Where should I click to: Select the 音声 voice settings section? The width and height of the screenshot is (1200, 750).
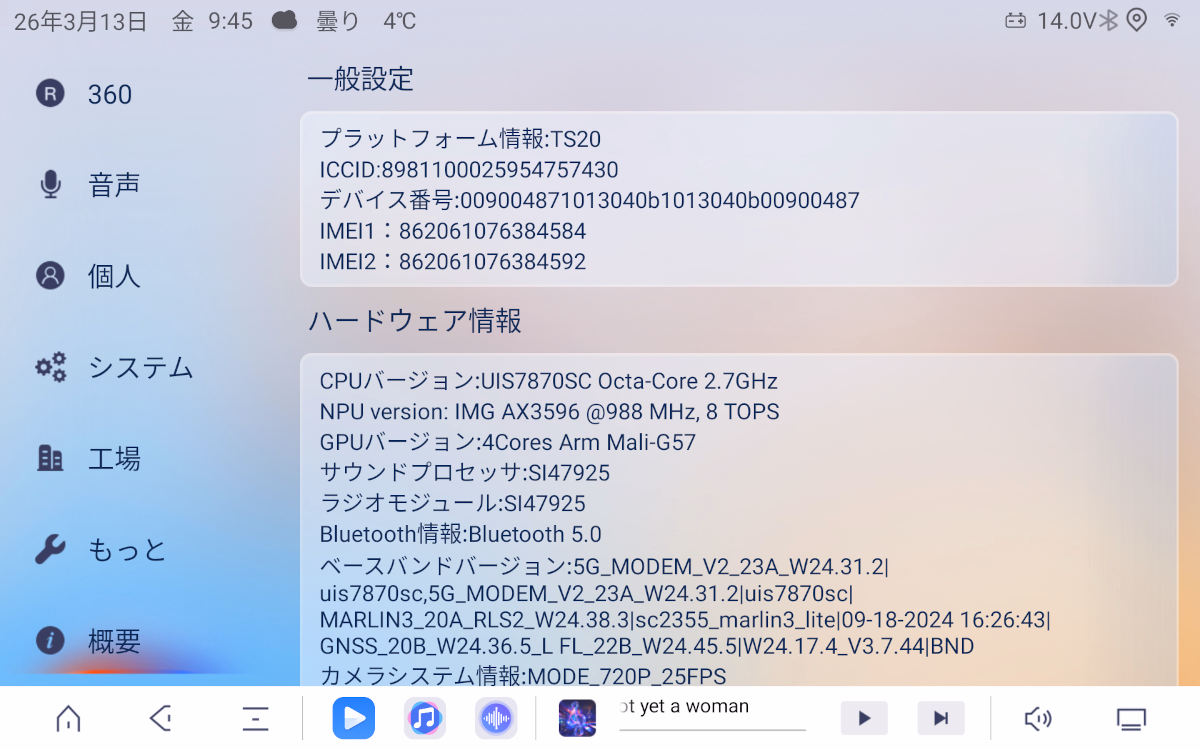tap(113, 184)
